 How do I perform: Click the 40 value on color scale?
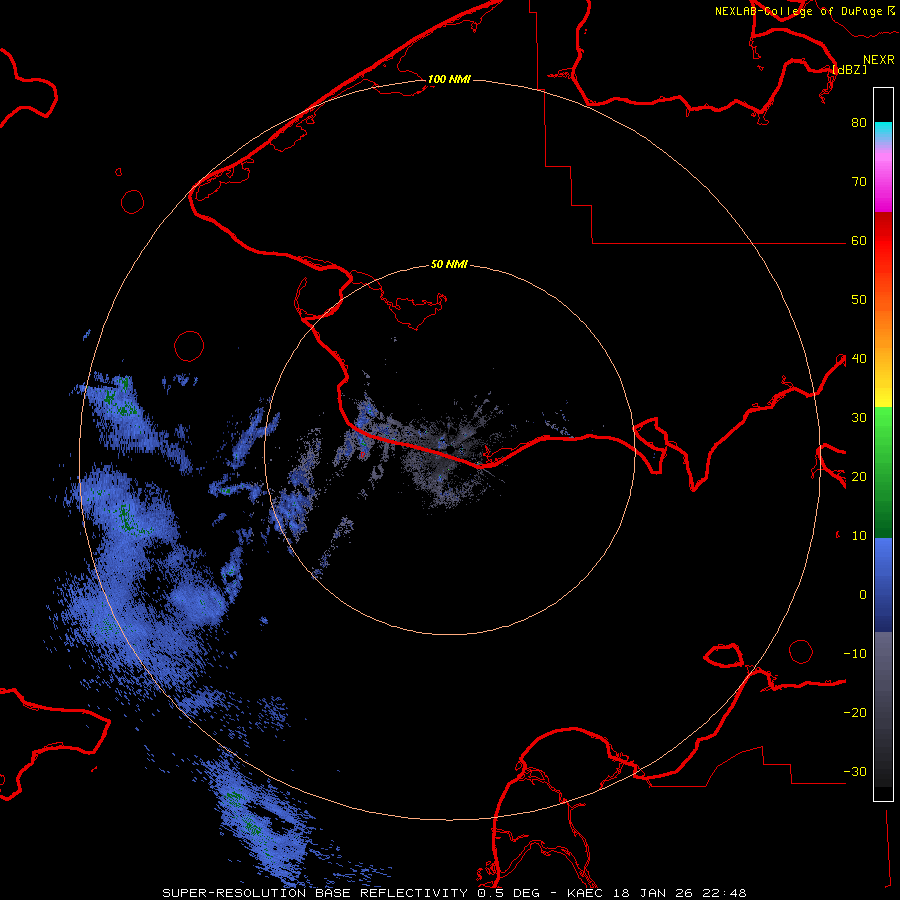(x=859, y=359)
